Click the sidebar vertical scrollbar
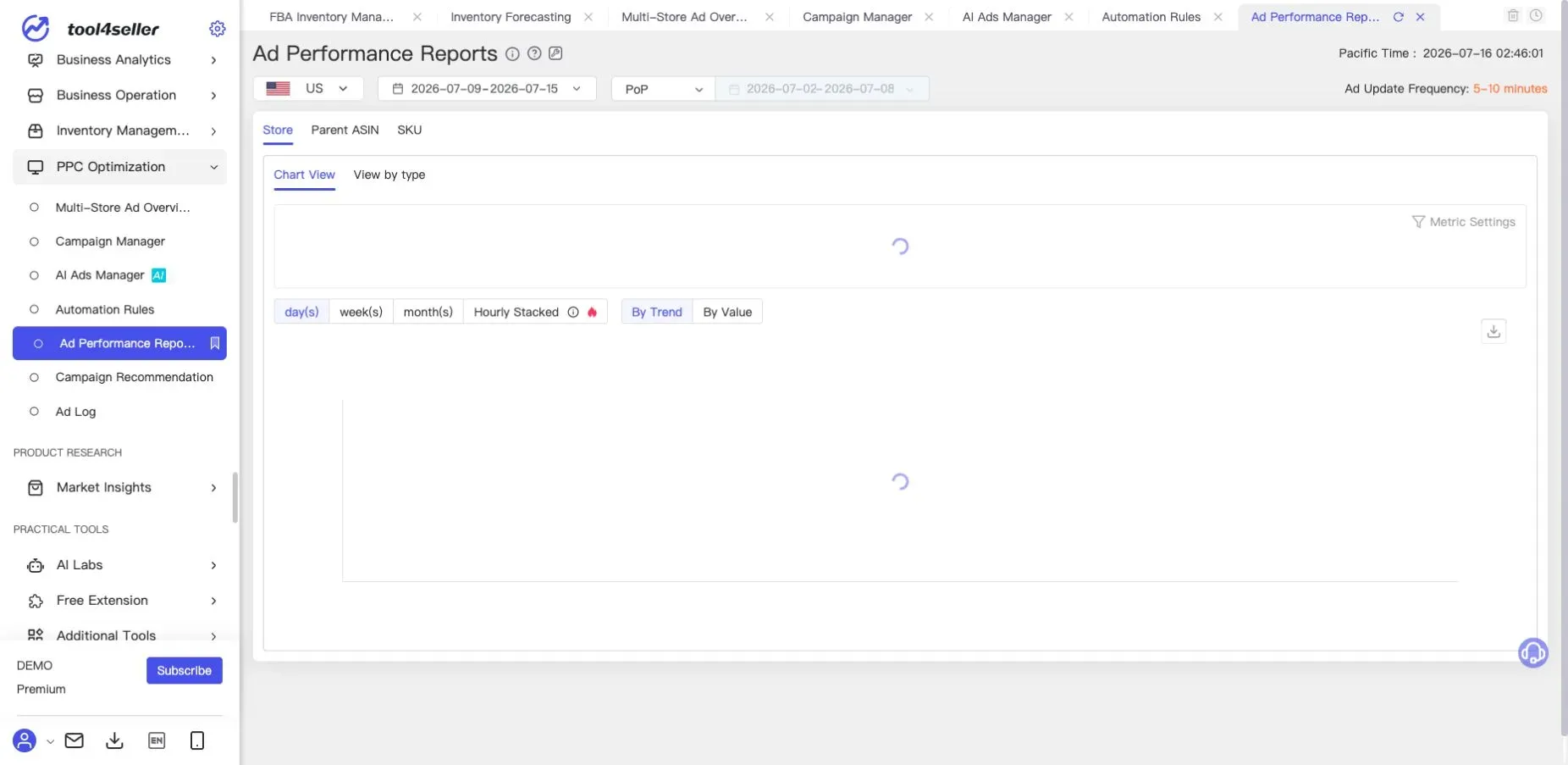1568x765 pixels. [x=235, y=498]
